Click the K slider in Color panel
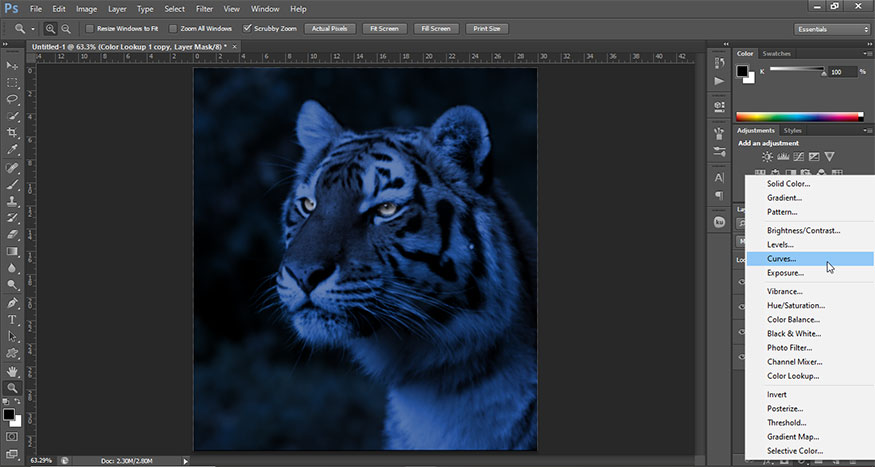 (x=797, y=69)
